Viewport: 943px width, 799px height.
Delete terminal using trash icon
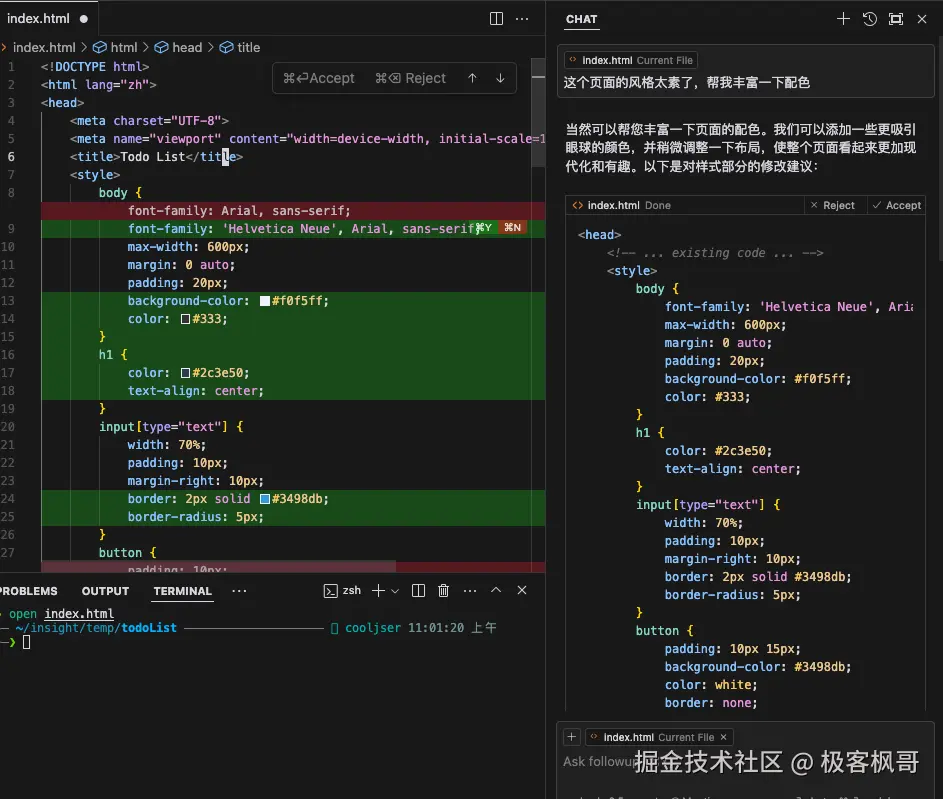tap(444, 591)
